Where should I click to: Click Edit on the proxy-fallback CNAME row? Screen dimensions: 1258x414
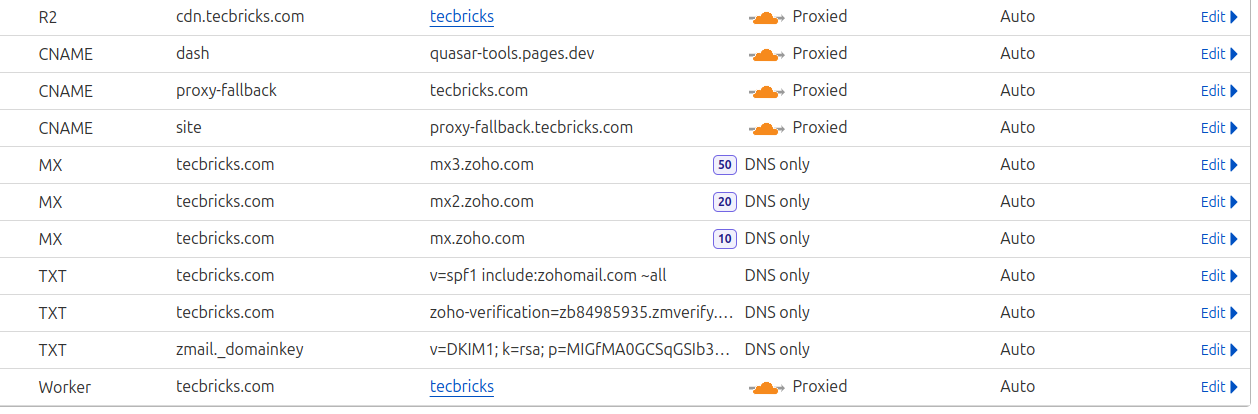pos(1218,91)
